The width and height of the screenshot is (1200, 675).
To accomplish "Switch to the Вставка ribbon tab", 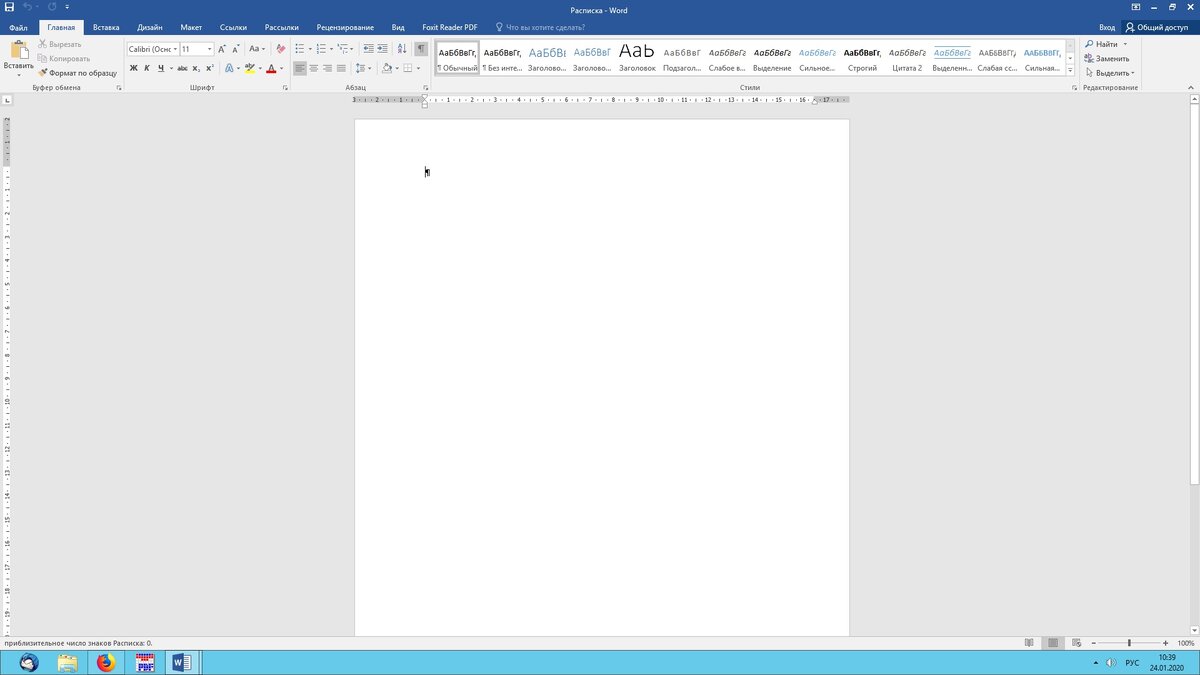I will (x=106, y=27).
